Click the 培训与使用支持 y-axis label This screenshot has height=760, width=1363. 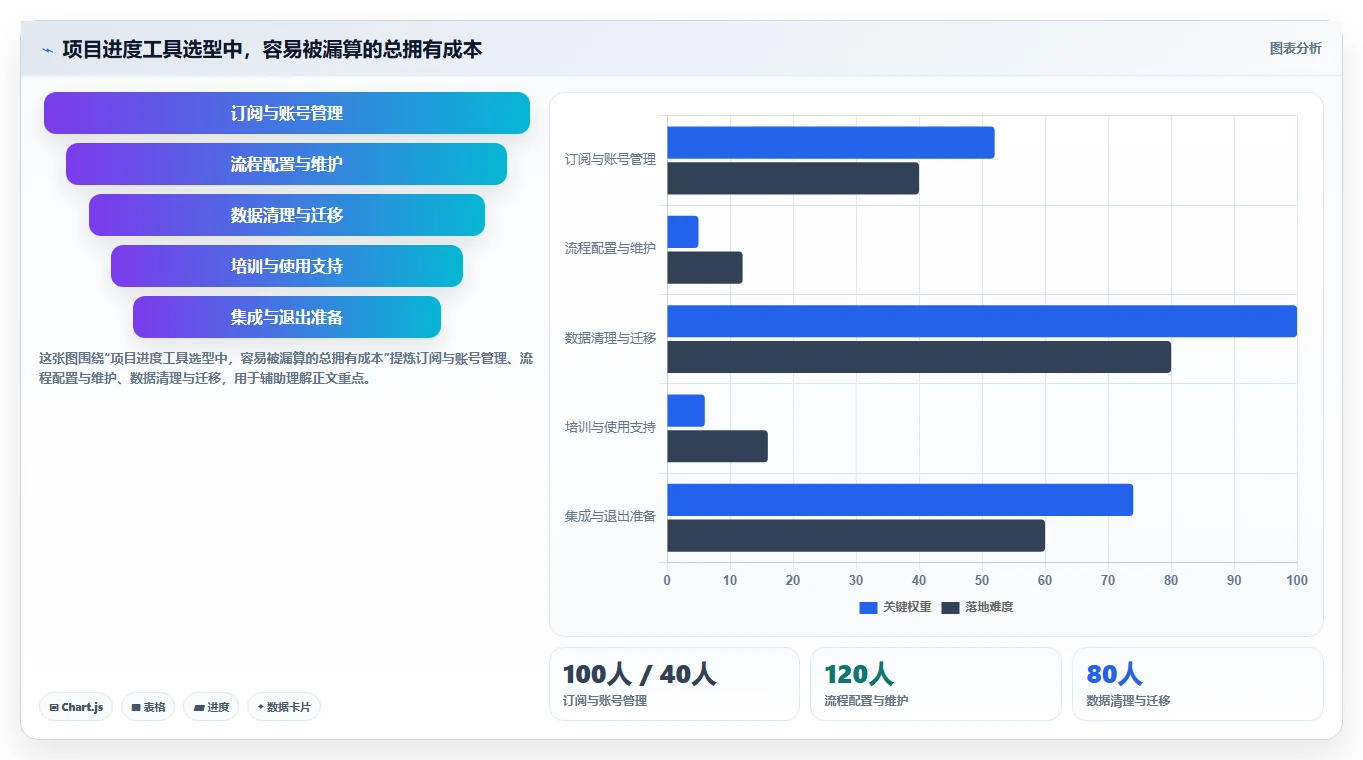click(x=610, y=428)
